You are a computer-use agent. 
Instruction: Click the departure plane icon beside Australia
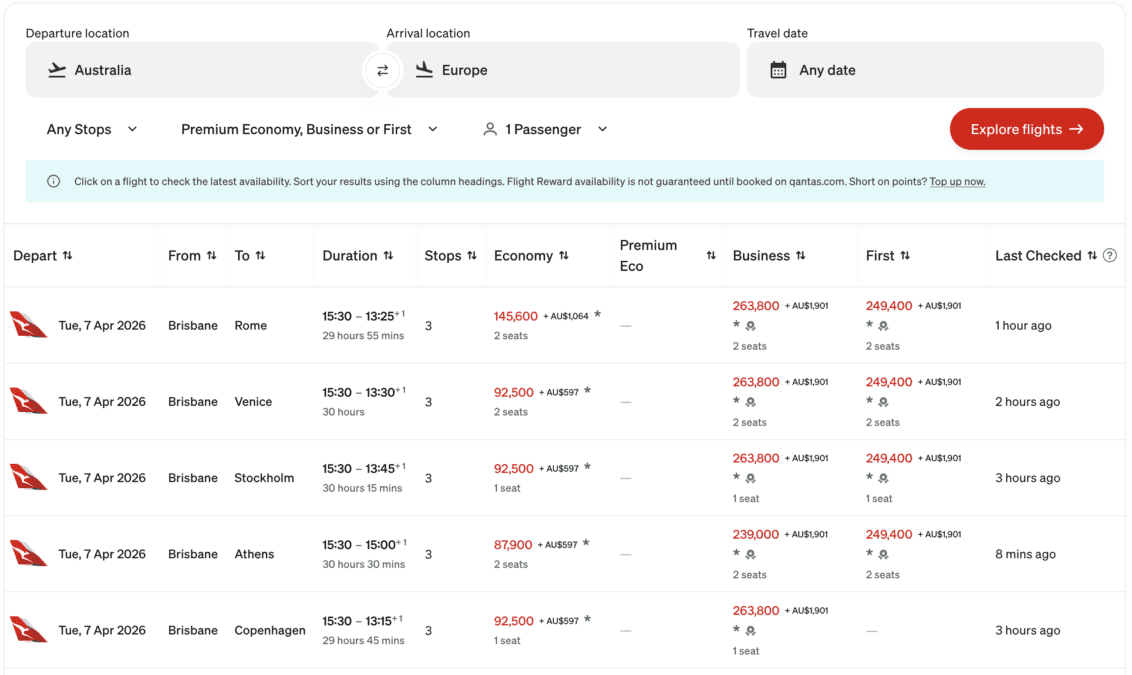click(x=57, y=70)
